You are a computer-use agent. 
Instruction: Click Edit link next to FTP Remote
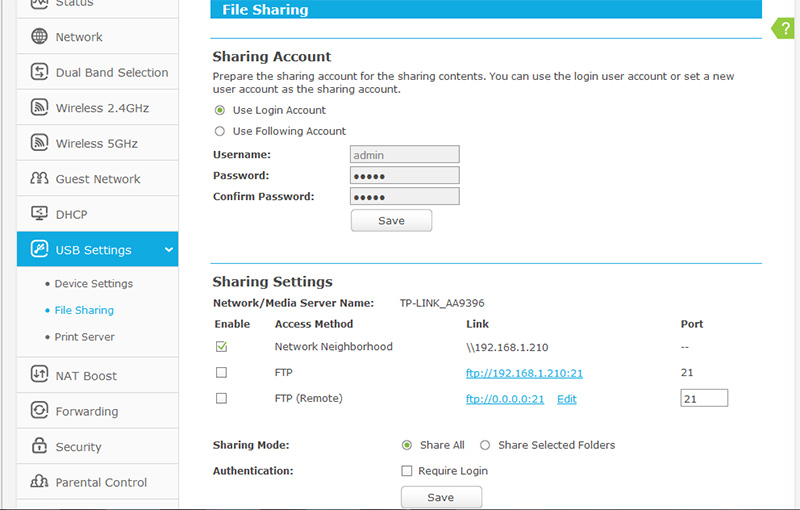[566, 399]
